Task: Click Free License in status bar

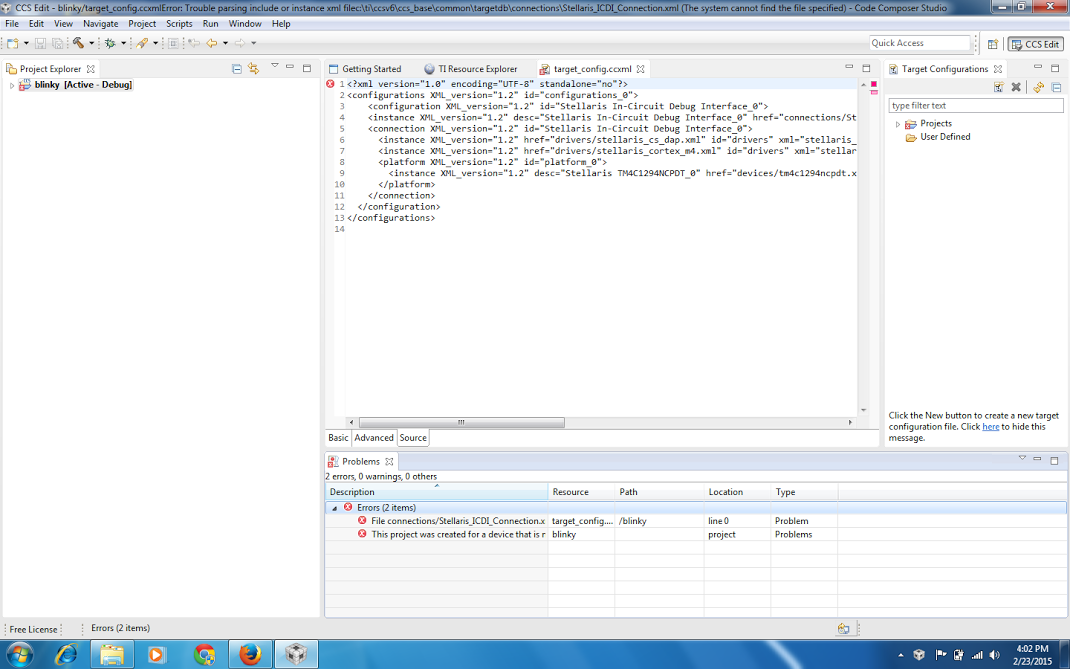Action: [33, 629]
